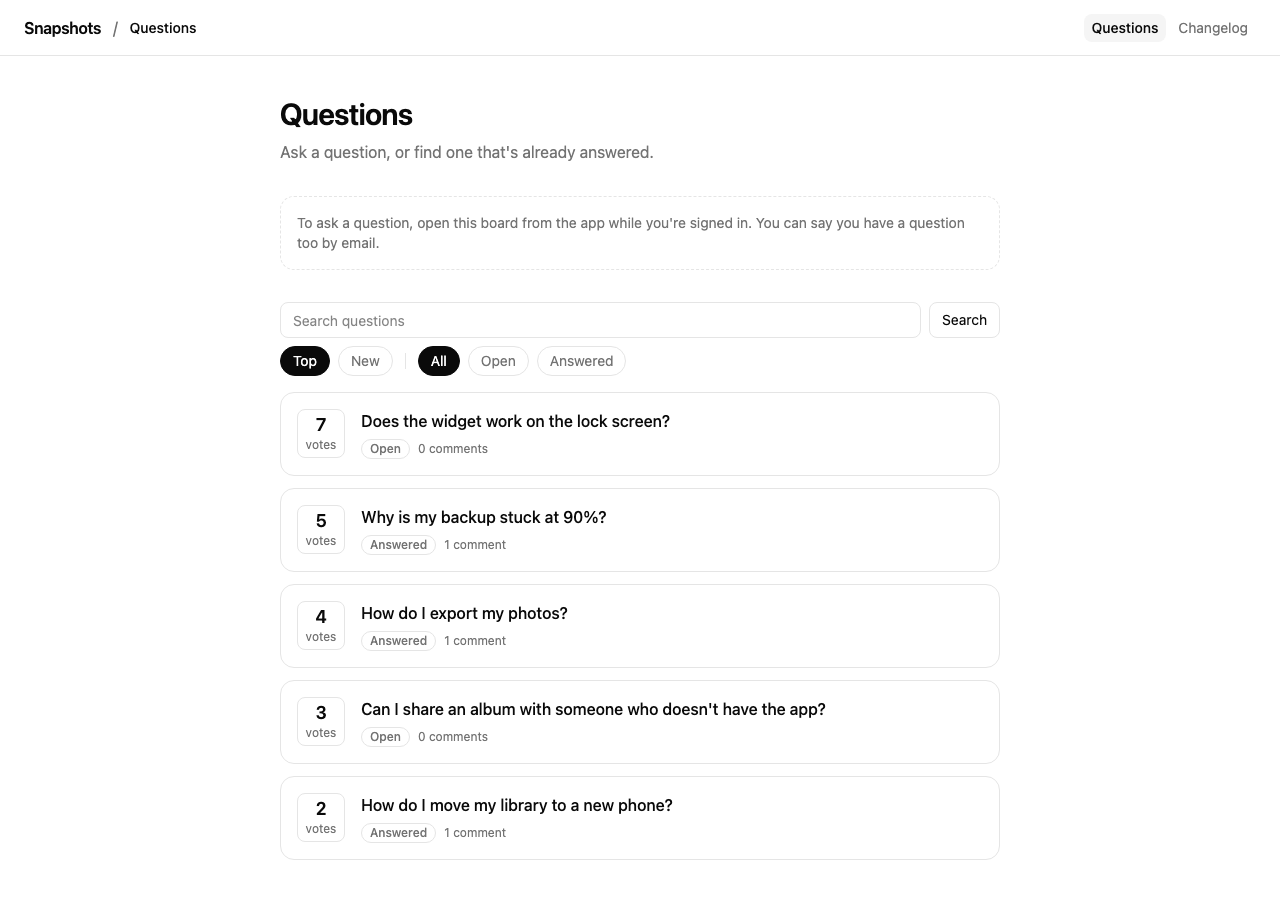Image resolution: width=1280 pixels, height=900 pixels.
Task: Open "How do I move my library to a new phone?"
Action: pos(516,805)
